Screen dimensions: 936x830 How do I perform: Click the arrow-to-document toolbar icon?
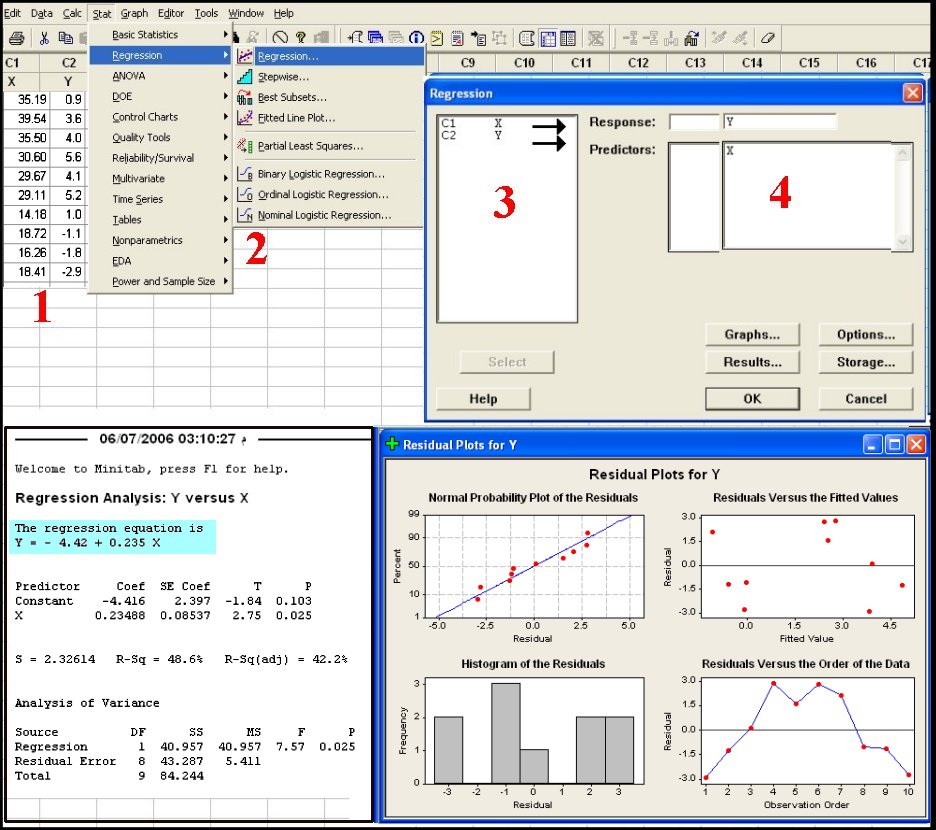coord(478,38)
